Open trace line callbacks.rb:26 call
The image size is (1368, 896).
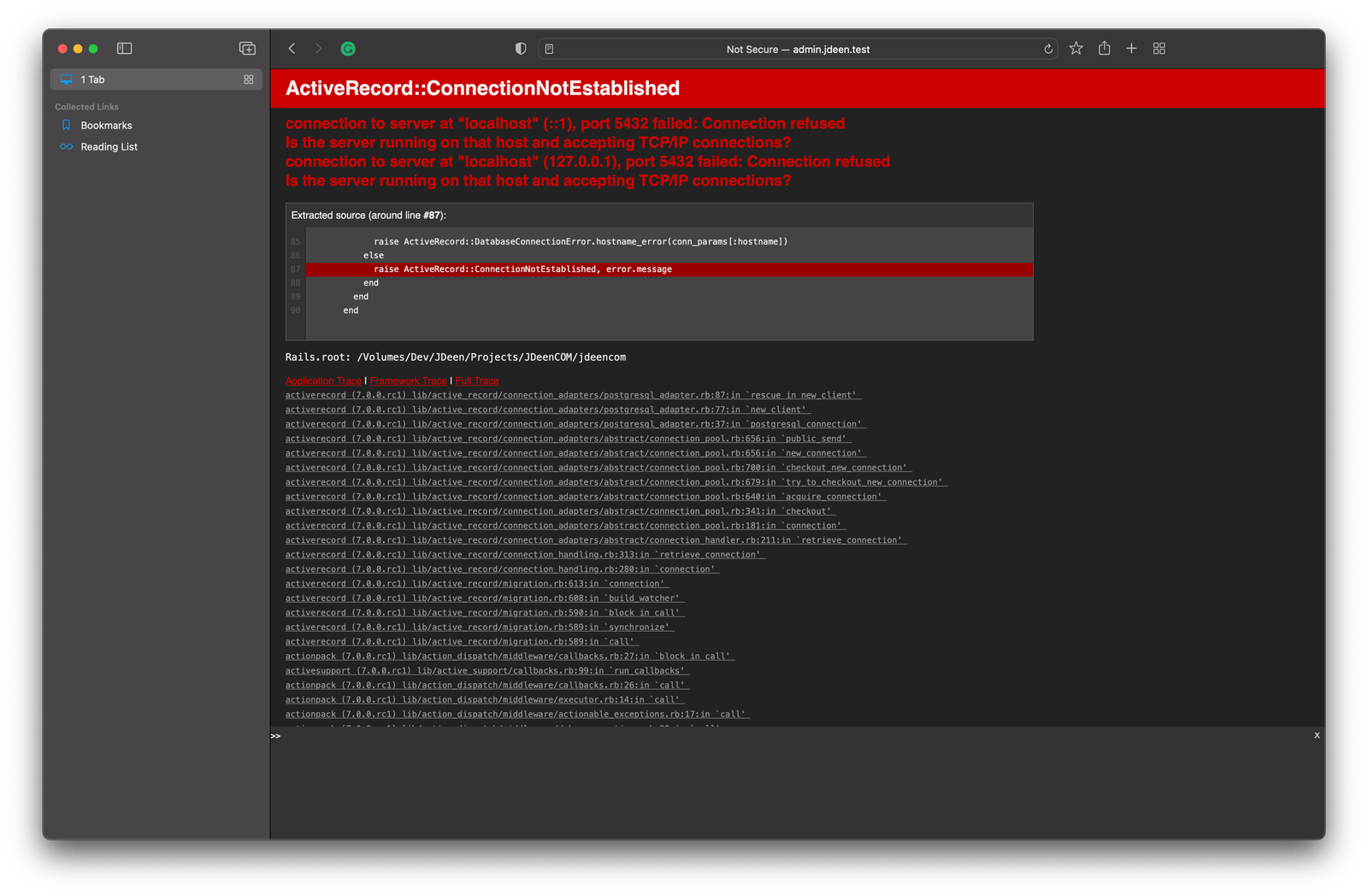(487, 686)
